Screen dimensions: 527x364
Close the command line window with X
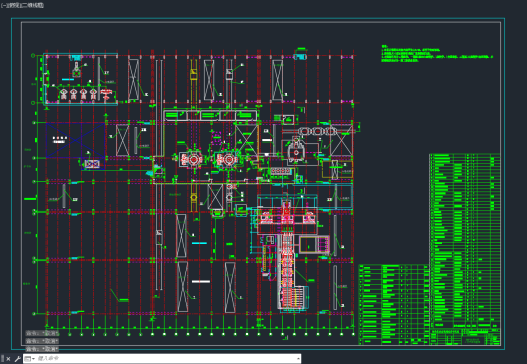click(8, 359)
